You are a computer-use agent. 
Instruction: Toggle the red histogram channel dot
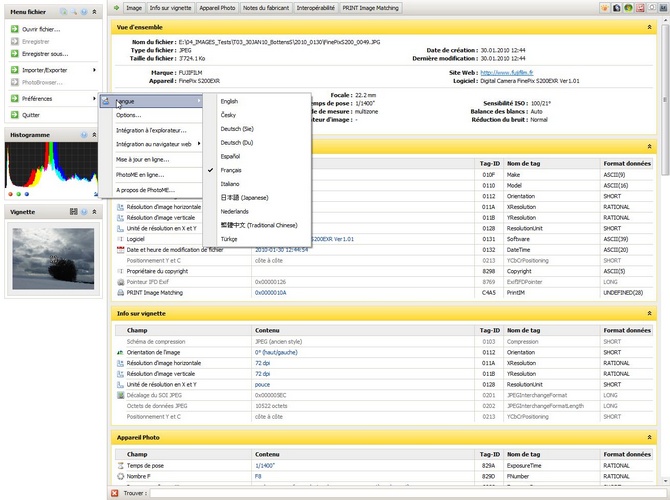point(10,194)
